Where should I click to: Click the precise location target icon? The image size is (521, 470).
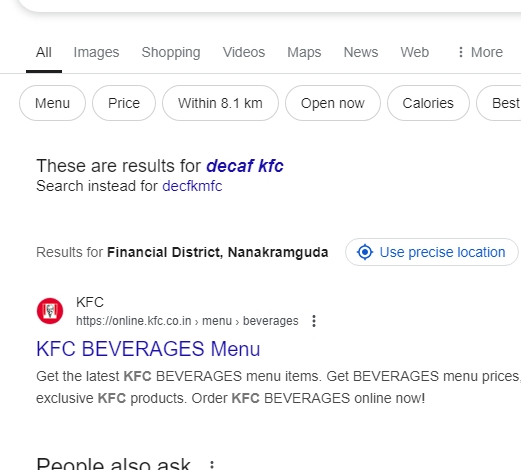point(365,252)
